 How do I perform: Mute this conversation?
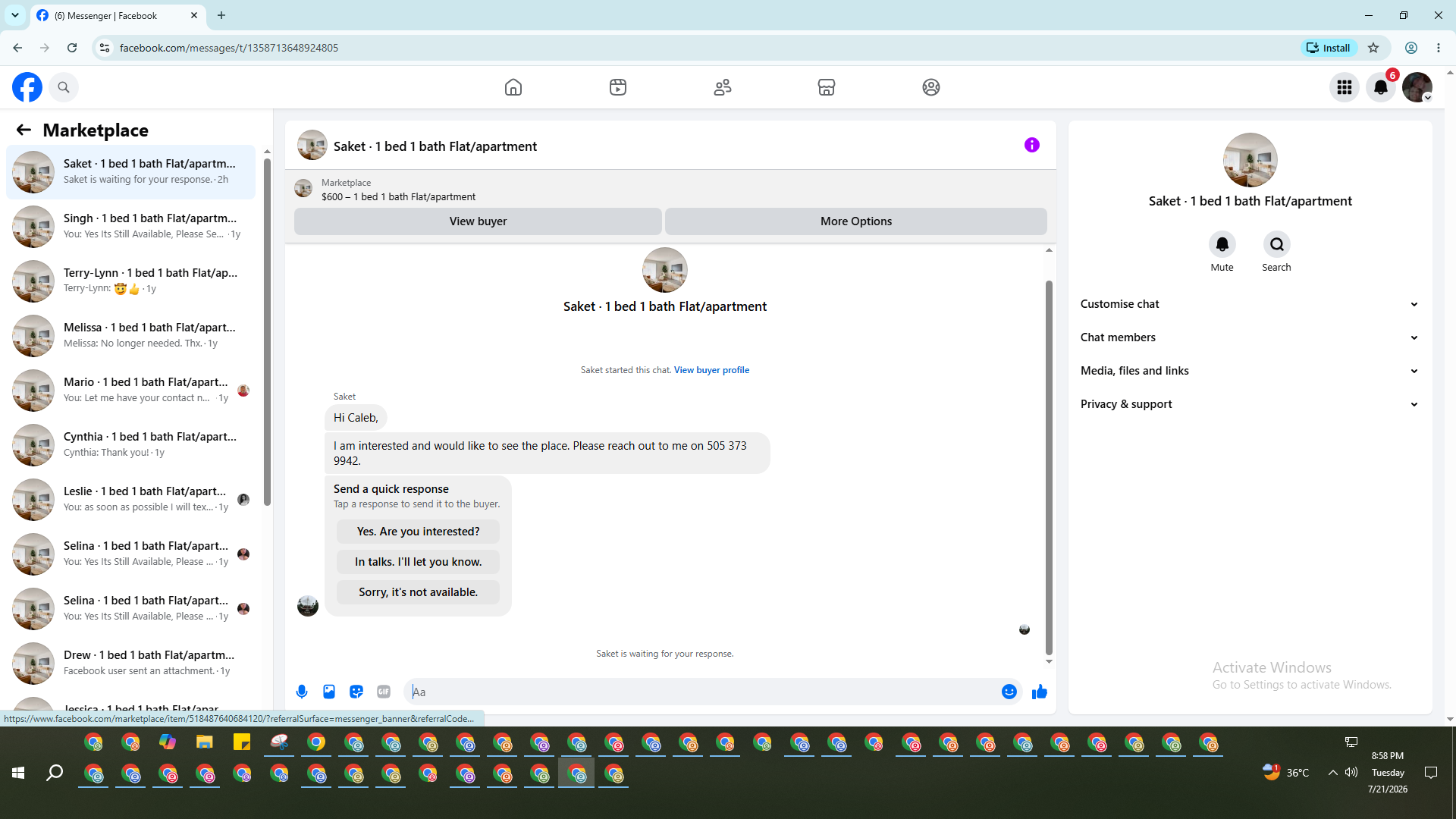click(1222, 244)
